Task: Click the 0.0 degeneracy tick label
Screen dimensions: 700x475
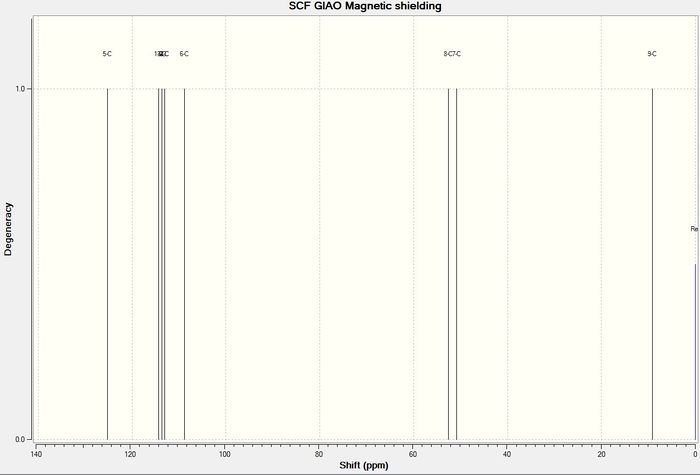Action: click(x=20, y=440)
